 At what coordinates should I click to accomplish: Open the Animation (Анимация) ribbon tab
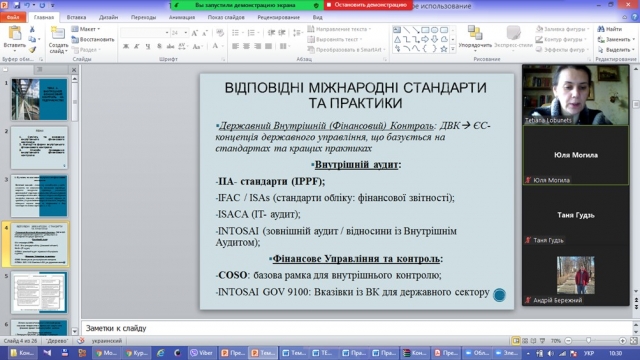tap(182, 17)
